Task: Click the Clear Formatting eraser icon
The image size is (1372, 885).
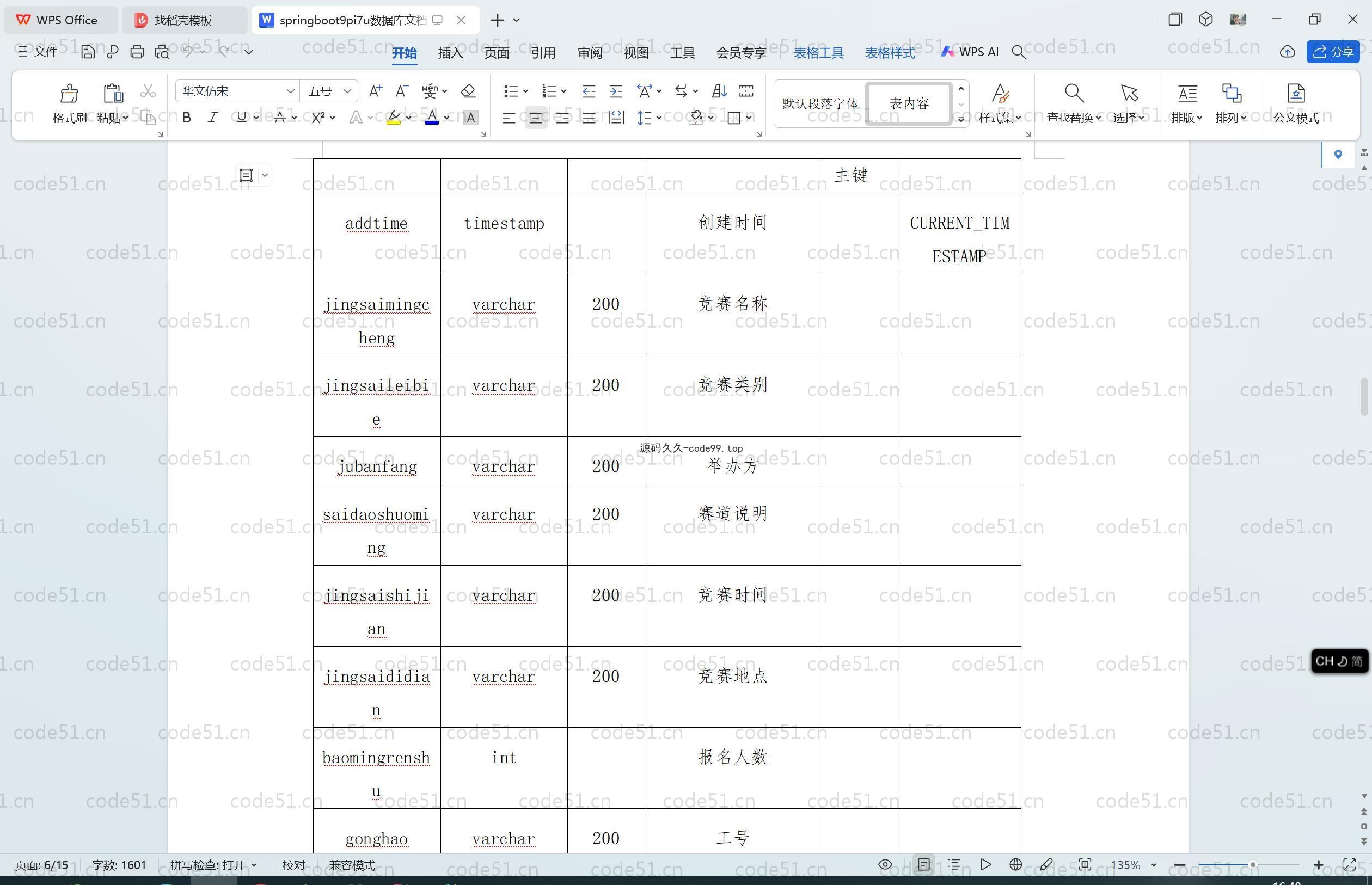Action: coord(468,91)
